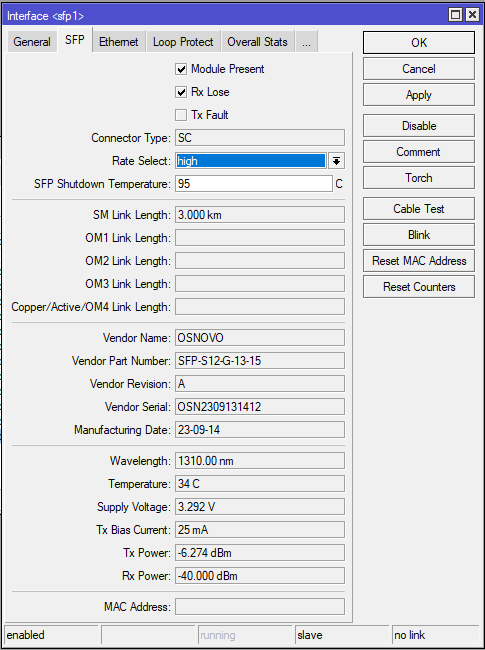Click the Rate Select field showing high
485x650 pixels.
click(x=251, y=161)
